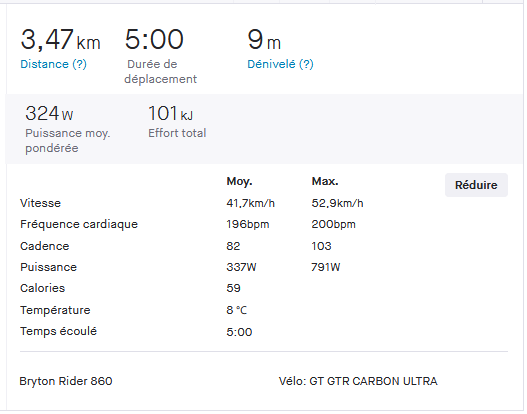Click the Temps écoulé 5:00 value
Viewport: 527px width, 414px height.
240,333
